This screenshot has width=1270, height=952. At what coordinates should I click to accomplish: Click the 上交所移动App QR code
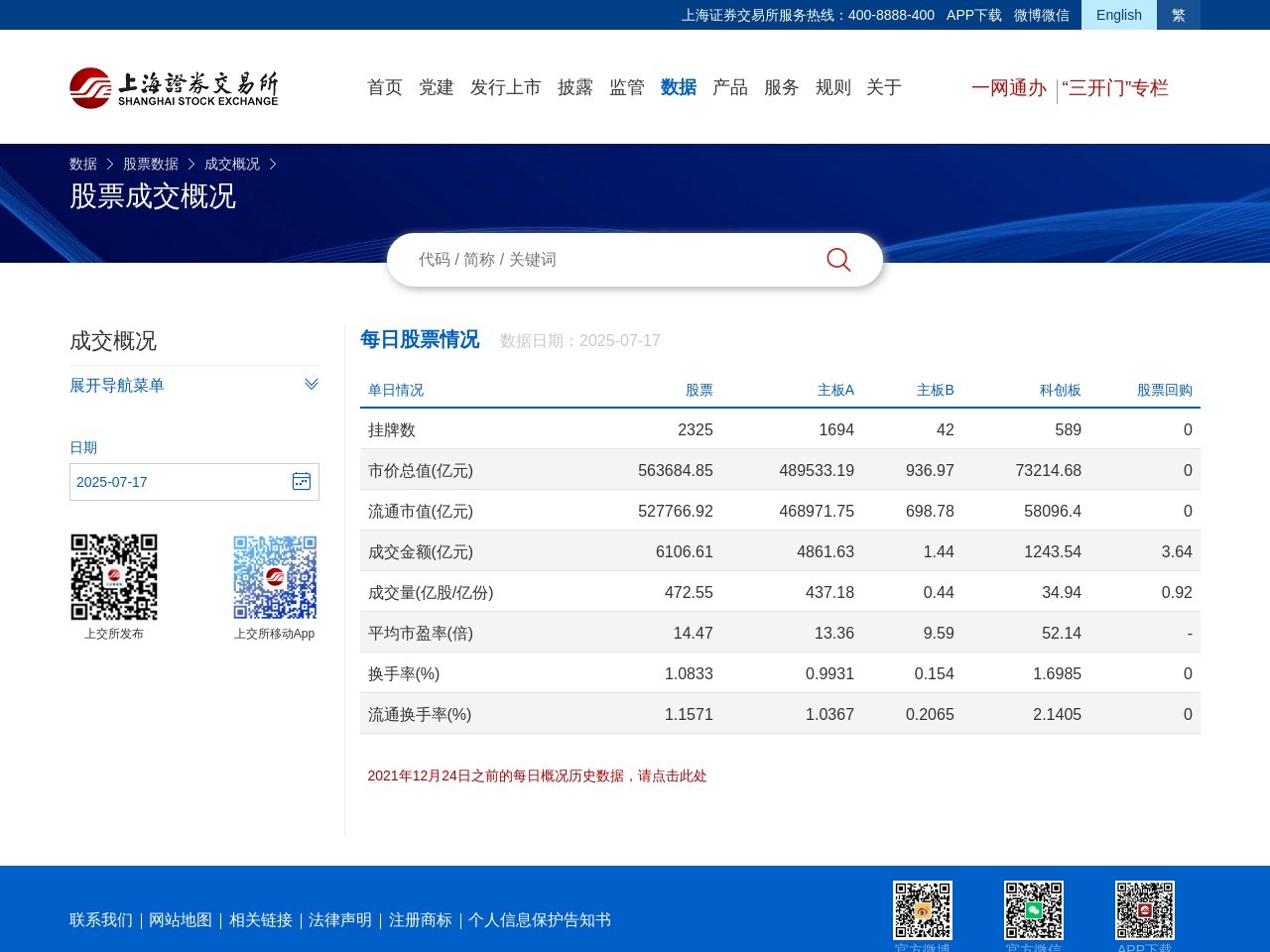pyautogui.click(x=275, y=577)
